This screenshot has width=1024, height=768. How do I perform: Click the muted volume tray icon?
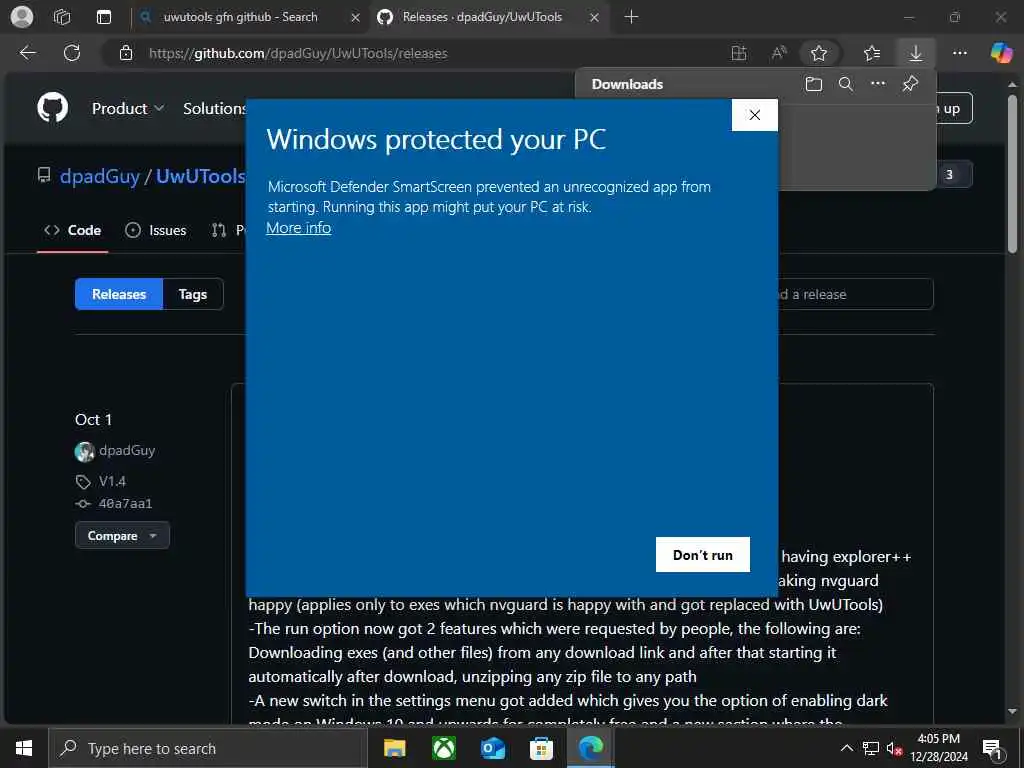[894, 748]
